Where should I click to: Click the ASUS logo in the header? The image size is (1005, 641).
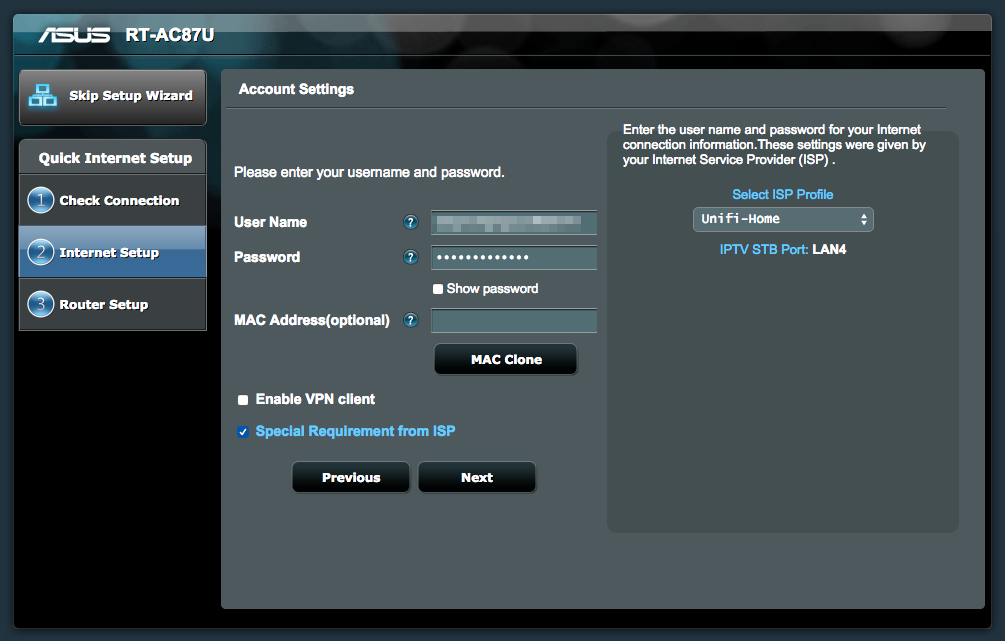coord(74,35)
